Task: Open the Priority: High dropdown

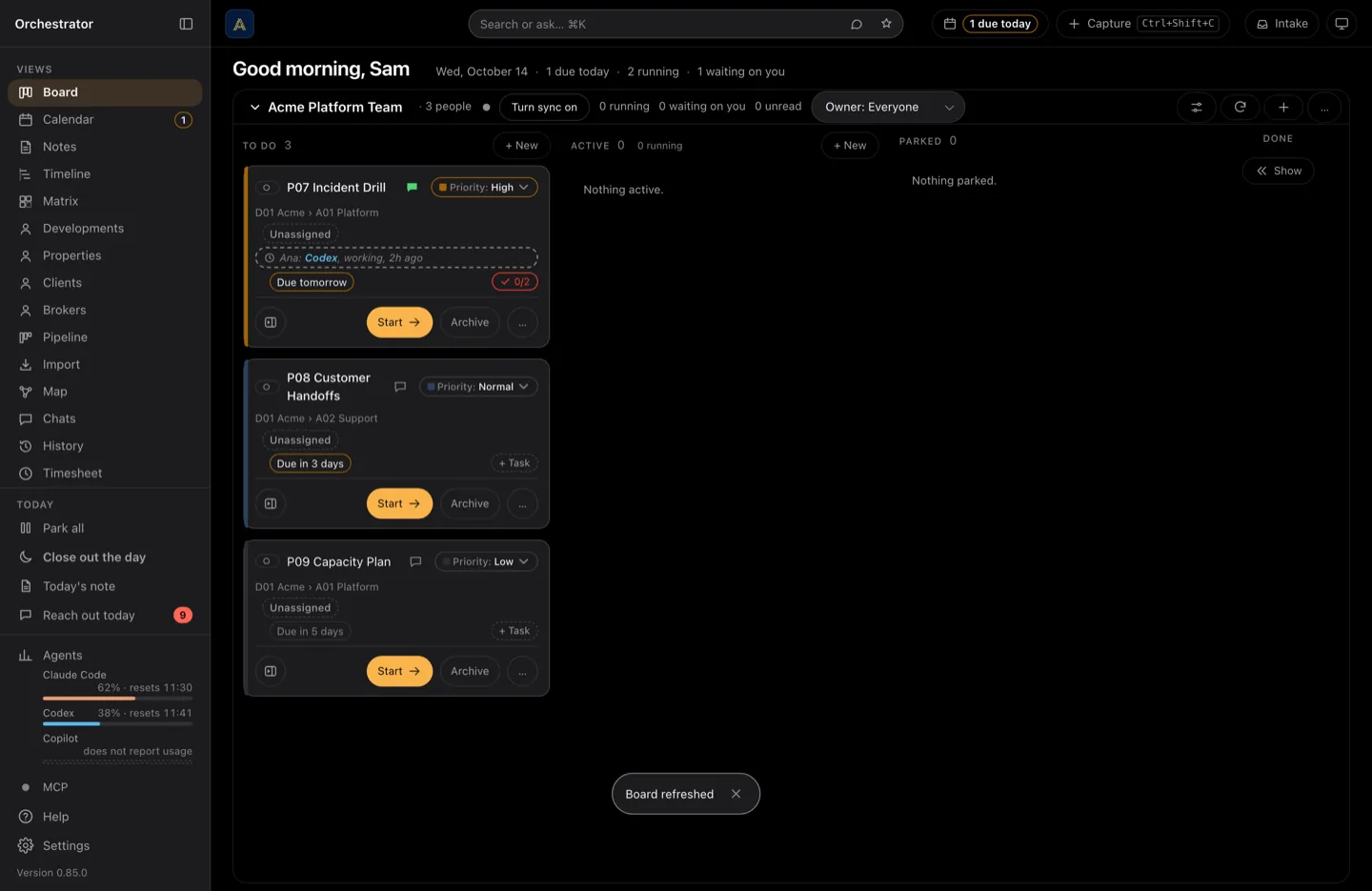Action: pos(484,187)
